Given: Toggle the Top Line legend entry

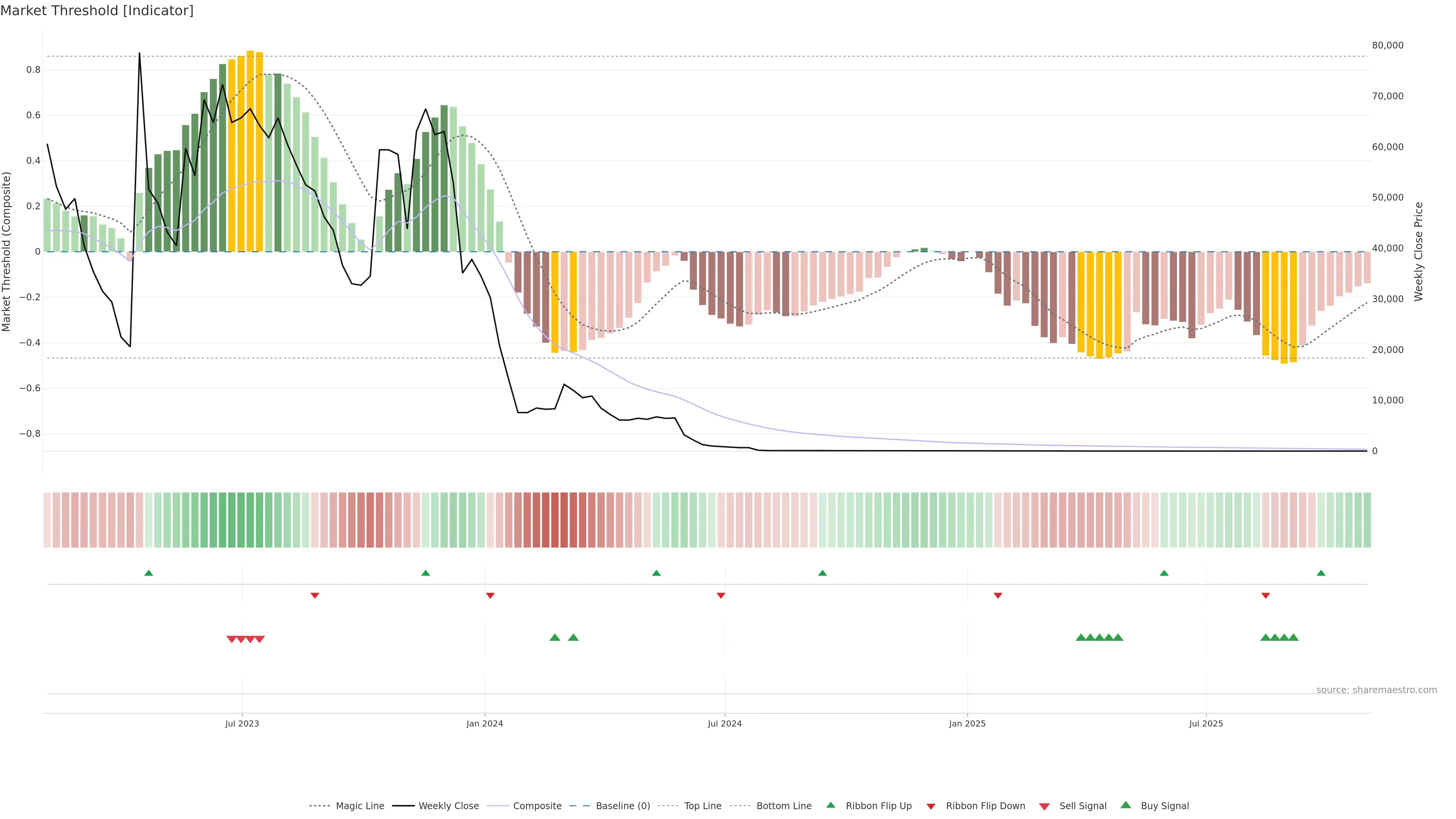Looking at the screenshot, I should tap(703, 806).
